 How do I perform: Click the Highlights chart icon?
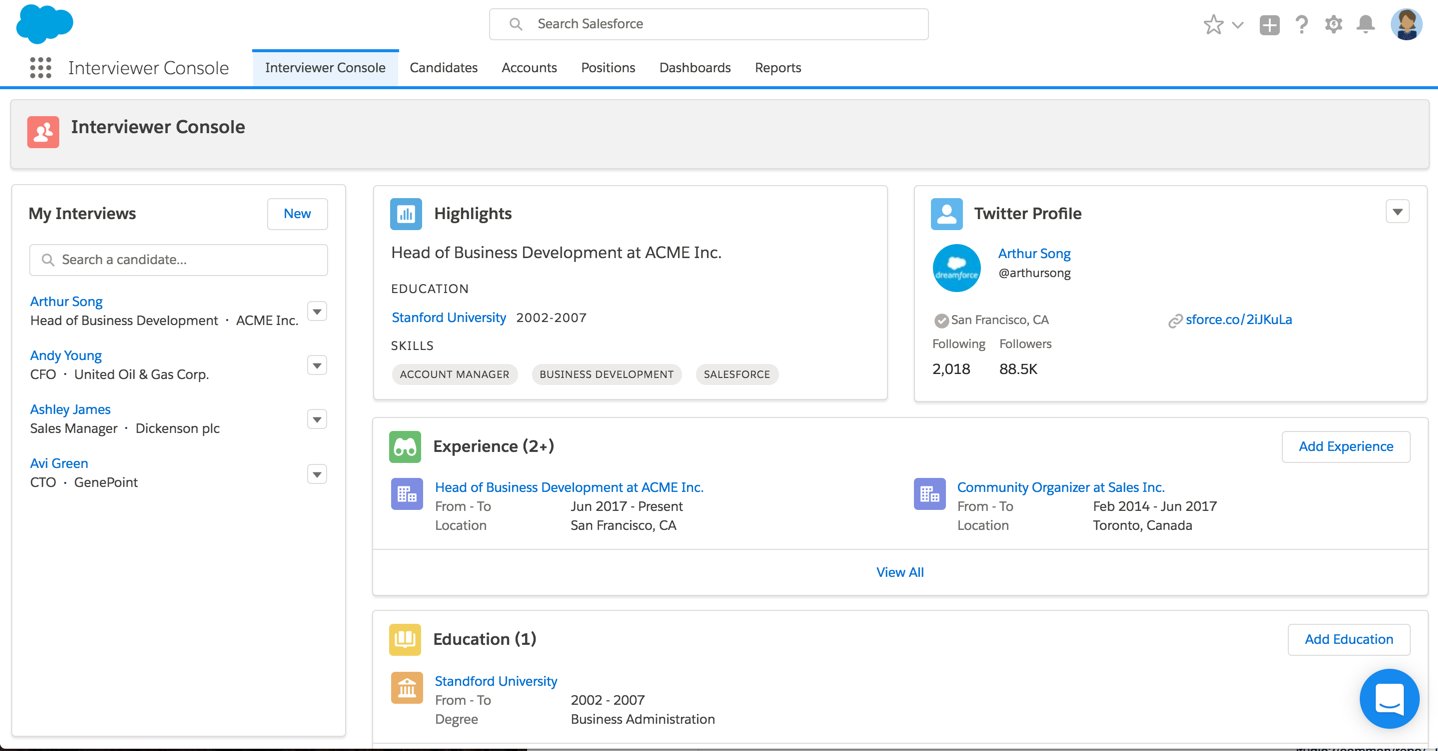[406, 213]
